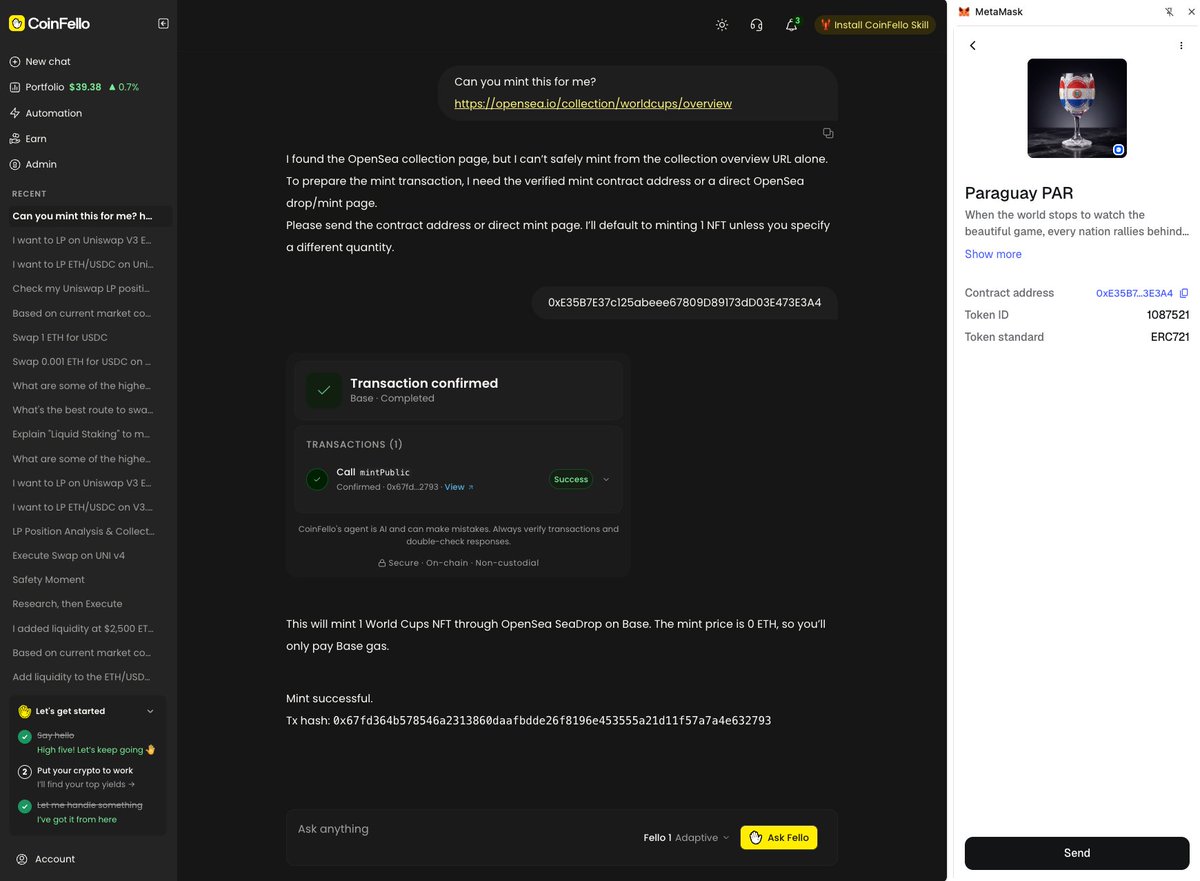Click contract address 0xE35B7...3E3A4 link
The image size is (1200, 881).
[x=1134, y=293]
